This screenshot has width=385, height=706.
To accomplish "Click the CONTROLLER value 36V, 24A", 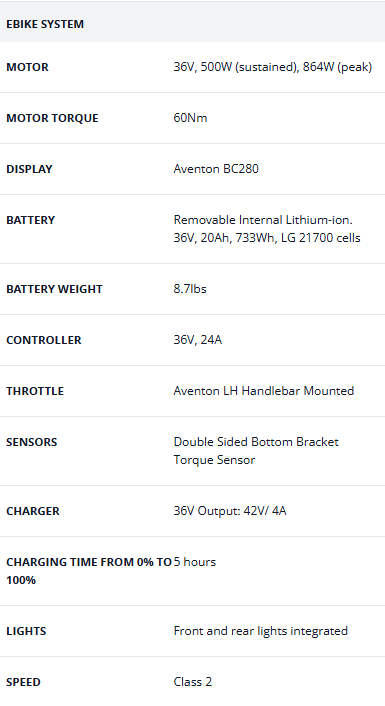I will click(198, 339).
